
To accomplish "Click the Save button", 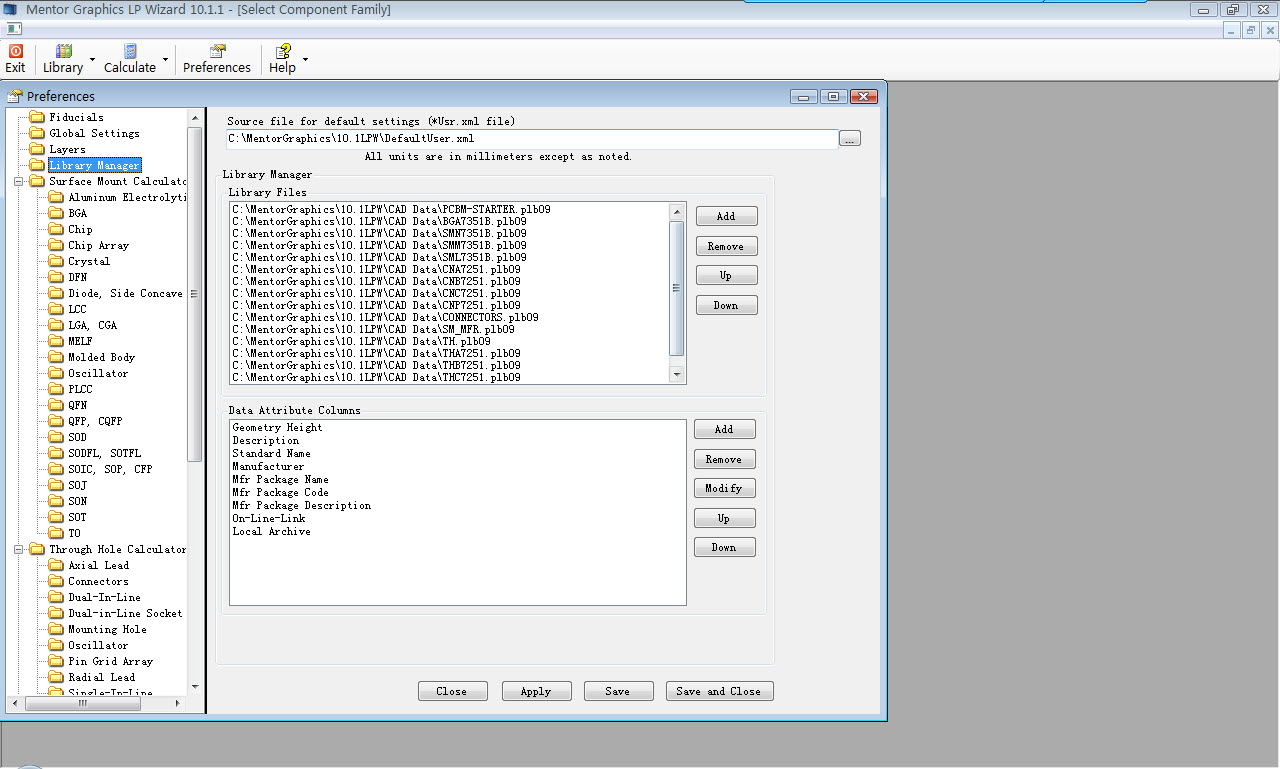I will (618, 691).
